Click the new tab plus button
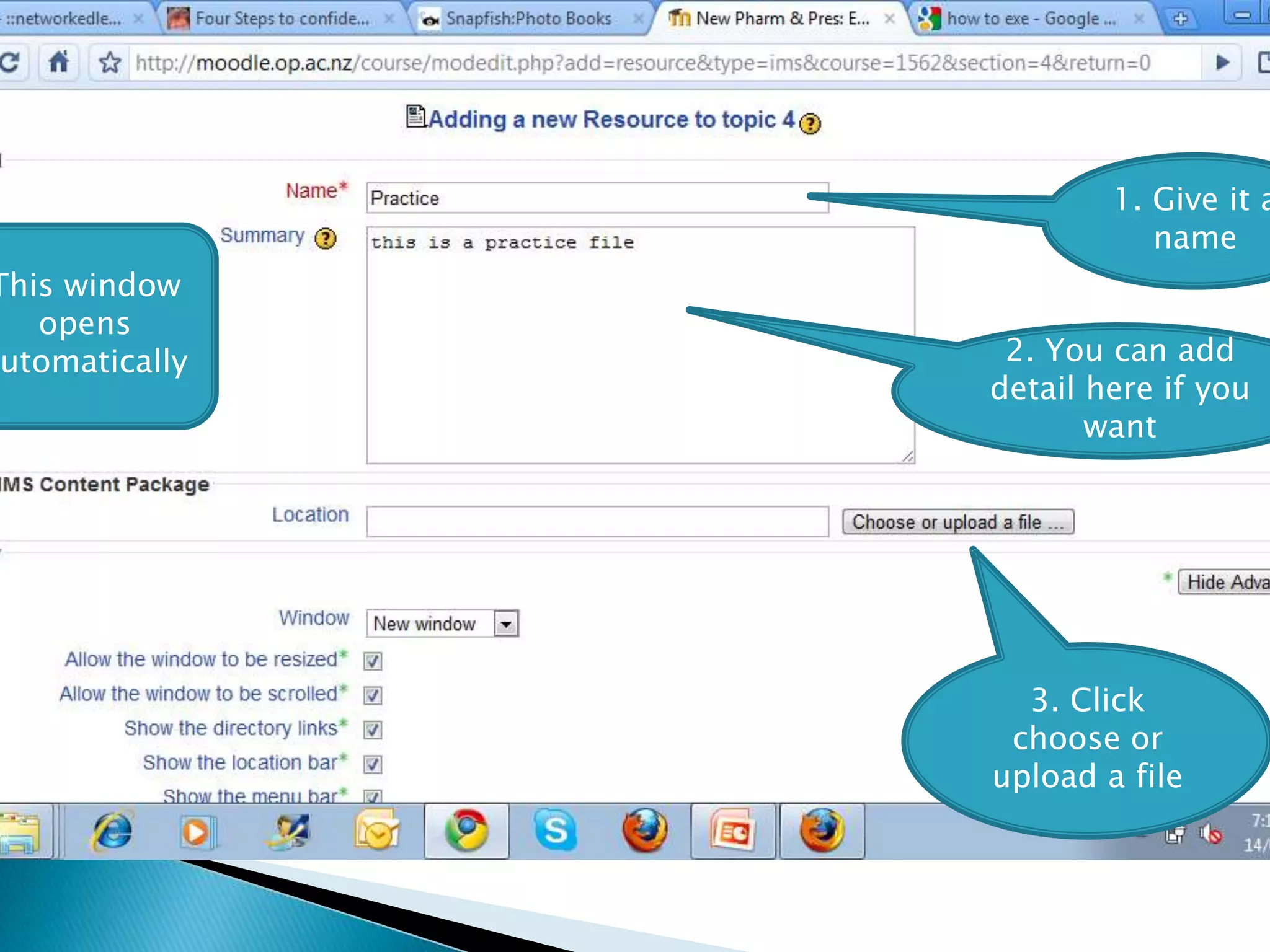This screenshot has height=952, width=1270. [x=1181, y=19]
